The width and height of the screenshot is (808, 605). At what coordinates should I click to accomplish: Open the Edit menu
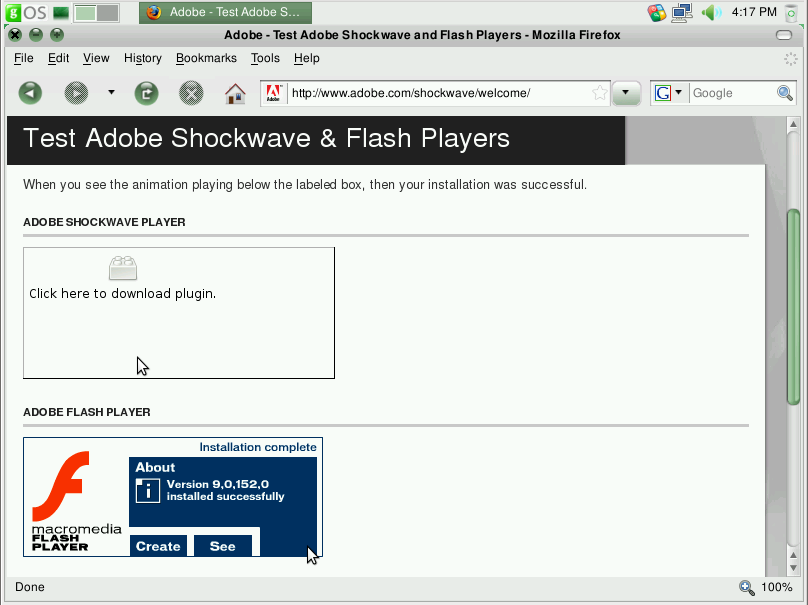[x=58, y=58]
